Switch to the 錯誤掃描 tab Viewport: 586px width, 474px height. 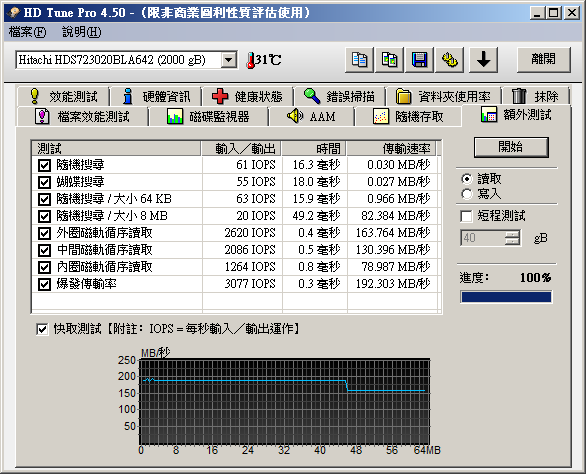[339, 96]
